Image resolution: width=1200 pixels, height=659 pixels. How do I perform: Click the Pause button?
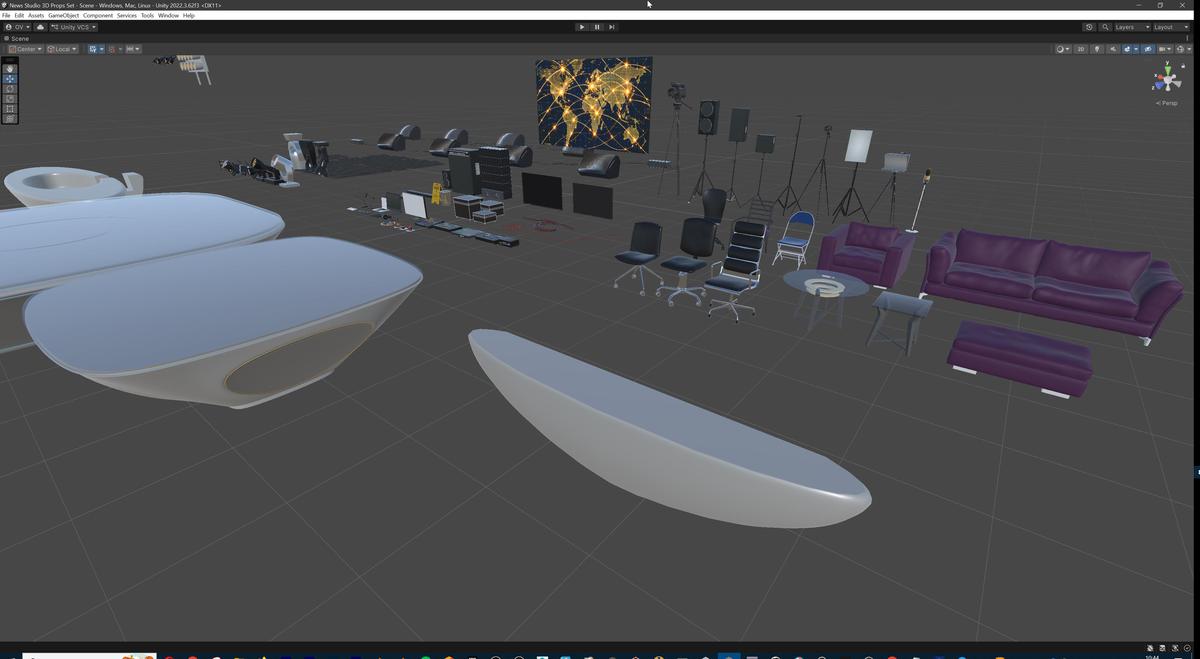pyautogui.click(x=597, y=27)
